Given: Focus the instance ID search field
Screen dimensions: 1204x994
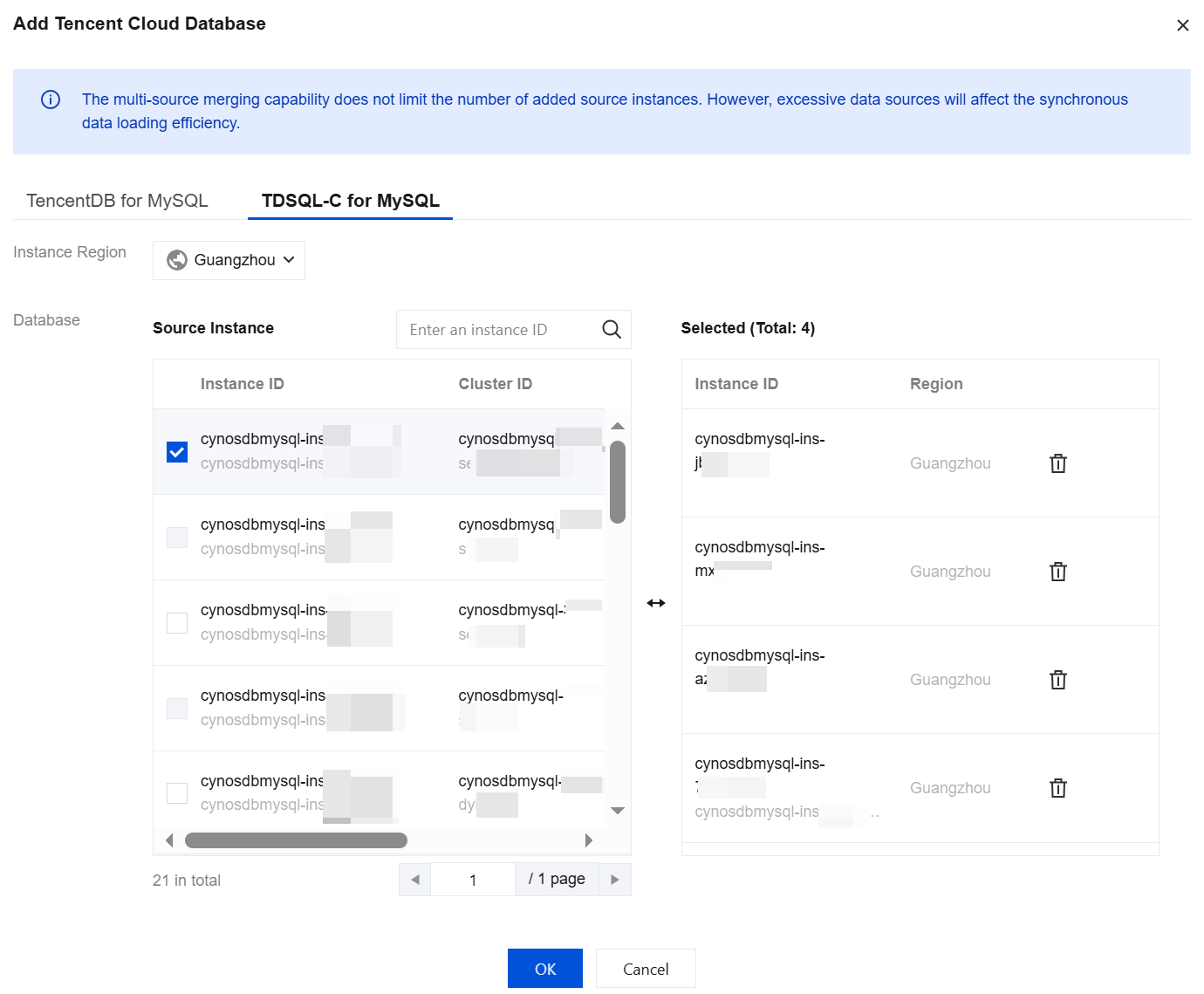Looking at the screenshot, I should [x=497, y=330].
